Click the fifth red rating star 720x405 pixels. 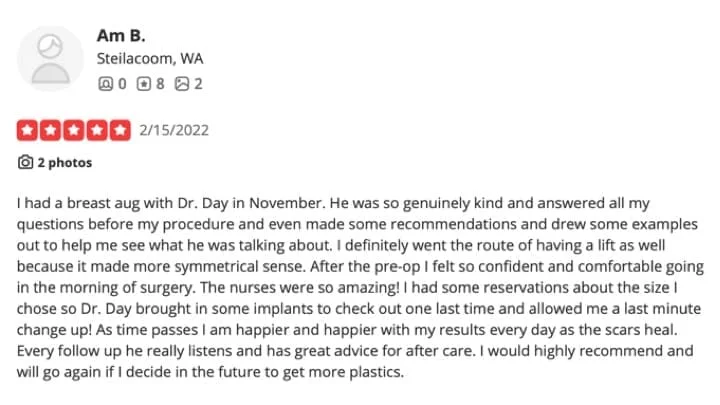(x=119, y=130)
